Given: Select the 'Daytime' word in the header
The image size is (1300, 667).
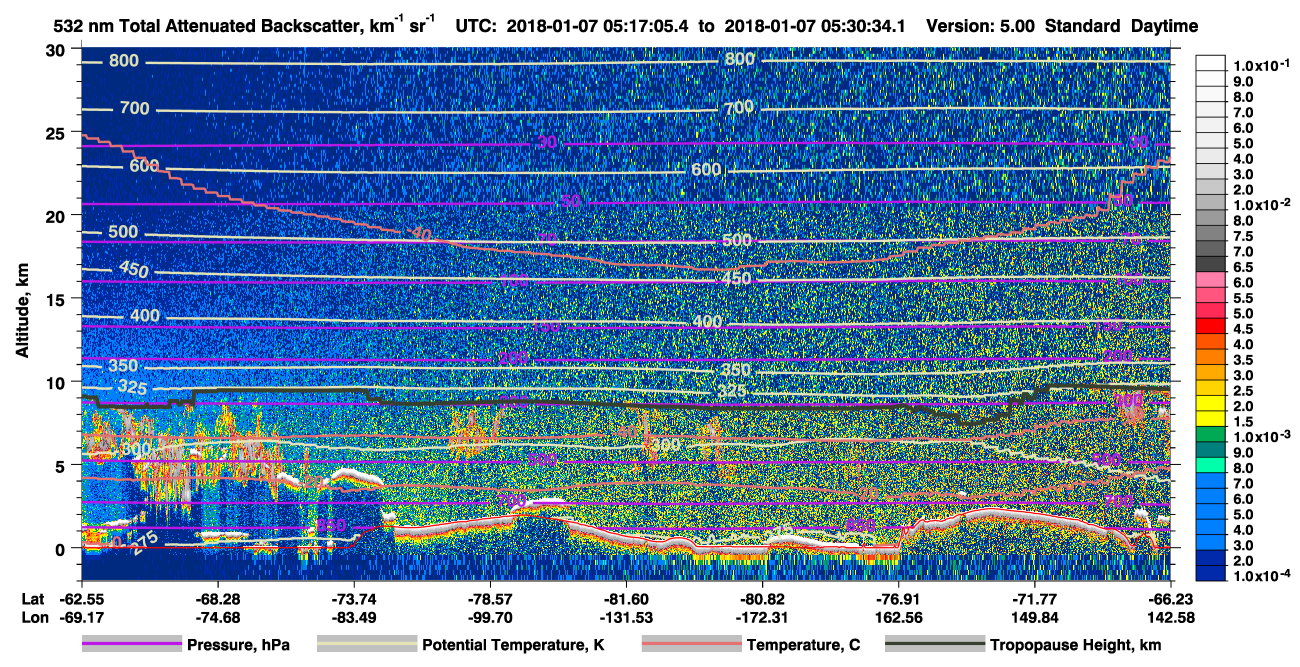Looking at the screenshot, I should point(1164,26).
